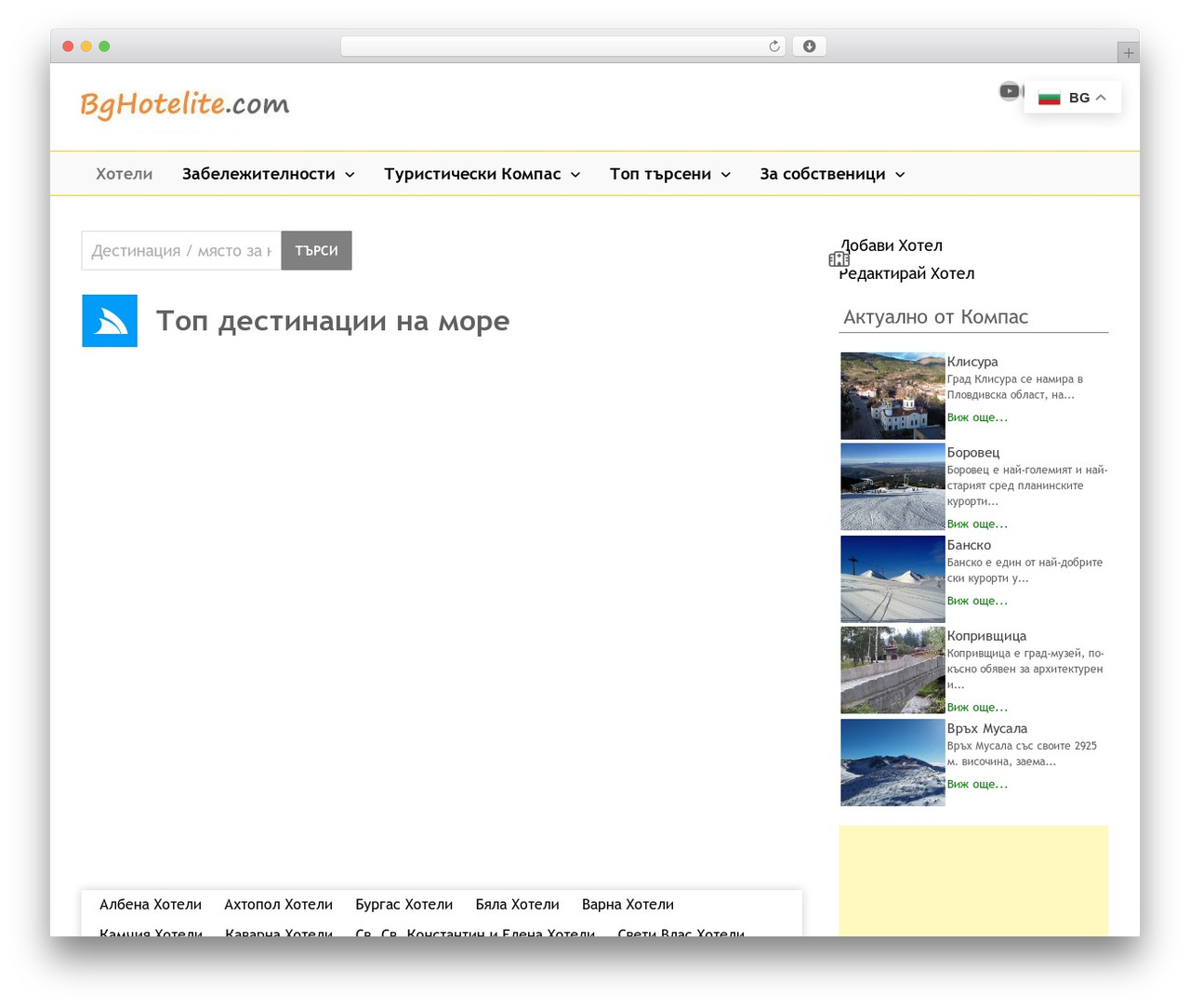This screenshot has height=1008, width=1190.
Task: Click Виж още under Боровец
Action: [977, 524]
